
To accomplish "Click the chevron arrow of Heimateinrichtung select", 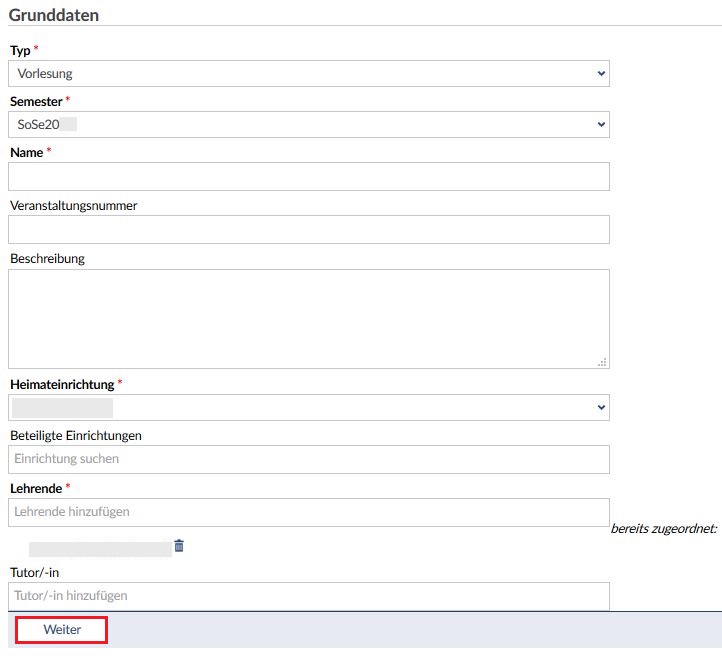I will click(600, 407).
